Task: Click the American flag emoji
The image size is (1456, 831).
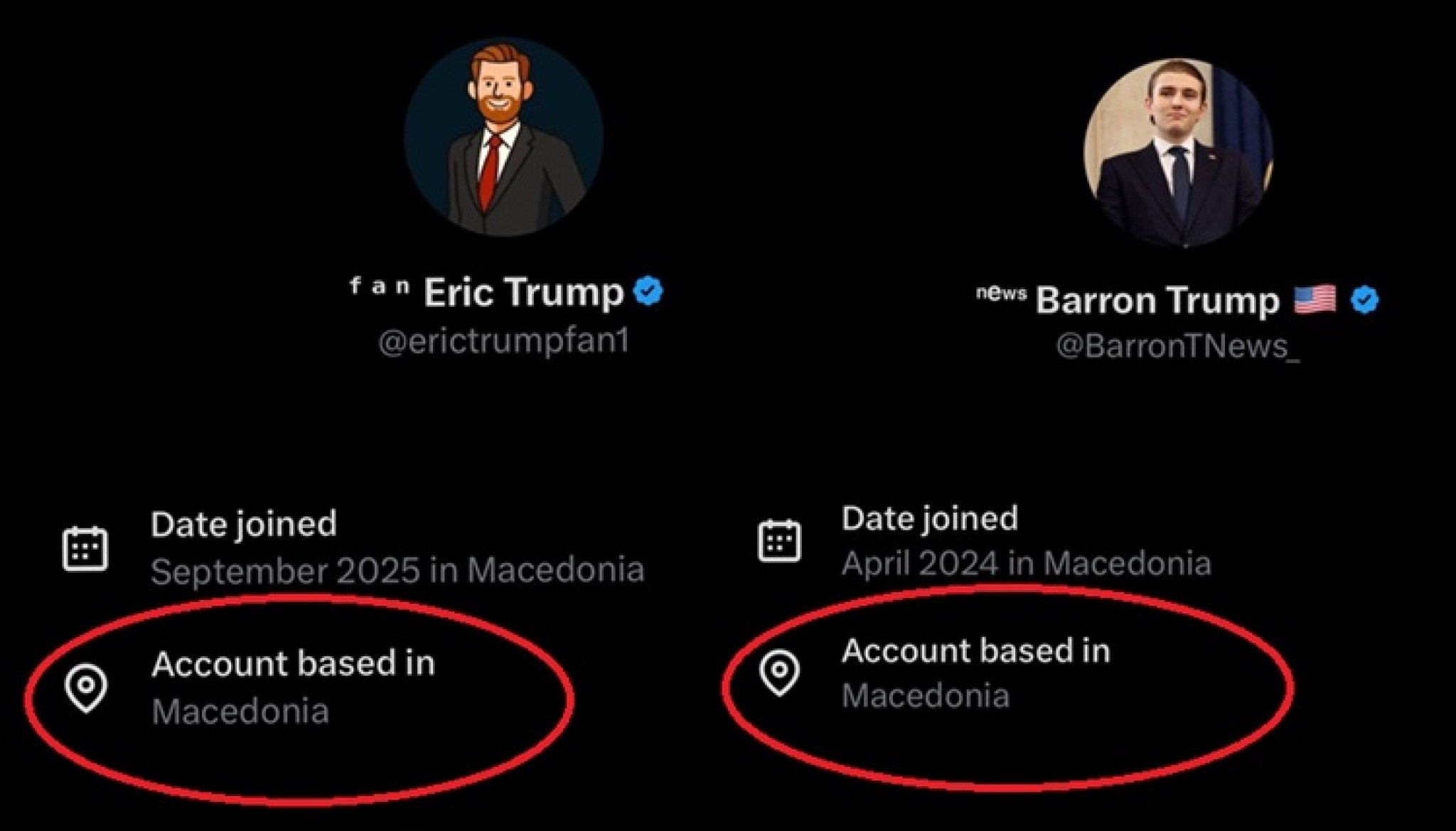Action: click(x=1315, y=299)
